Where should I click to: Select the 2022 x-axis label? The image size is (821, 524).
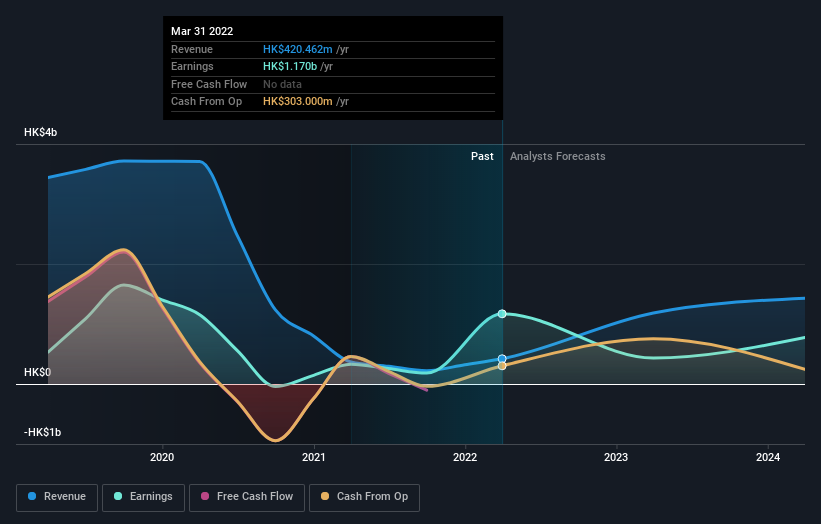(465, 458)
